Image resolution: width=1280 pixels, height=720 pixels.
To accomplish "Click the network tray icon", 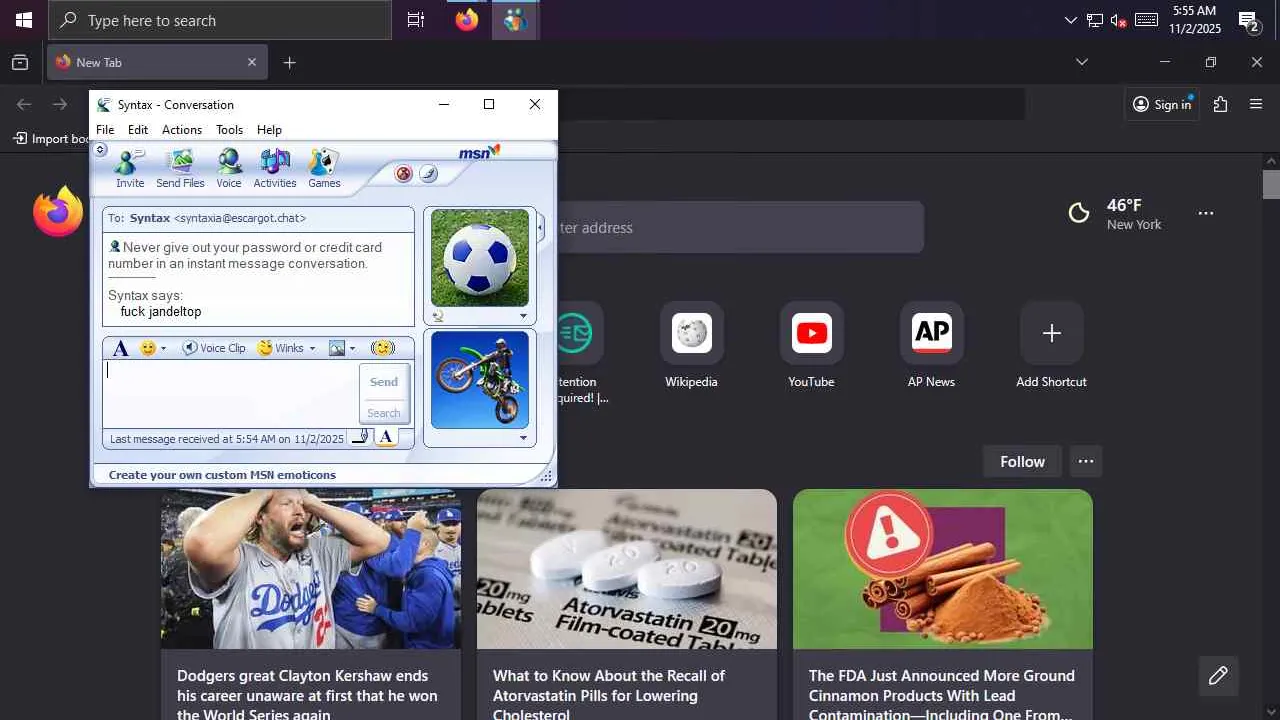I will click(1095, 20).
